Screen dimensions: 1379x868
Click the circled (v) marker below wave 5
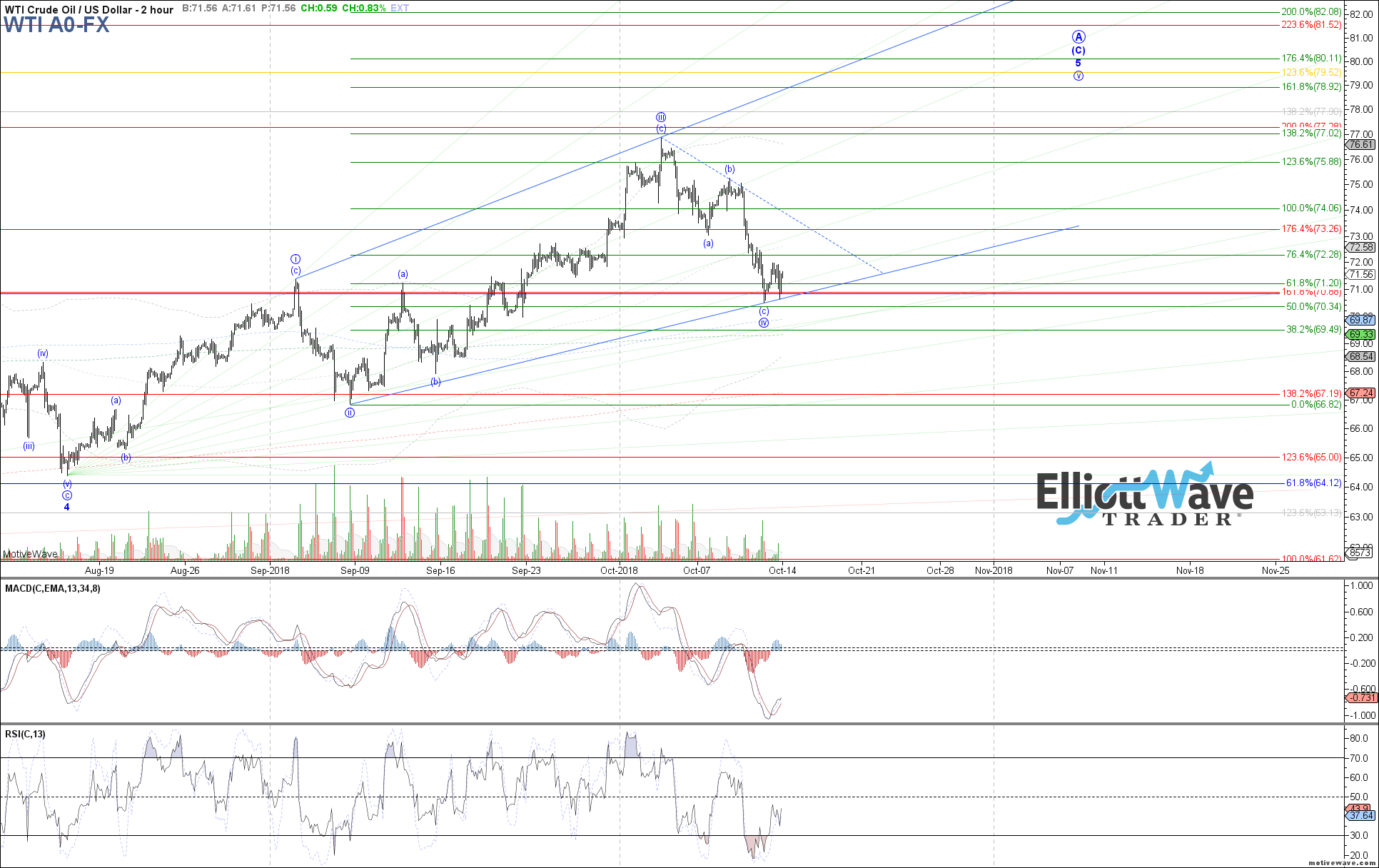tap(1079, 76)
